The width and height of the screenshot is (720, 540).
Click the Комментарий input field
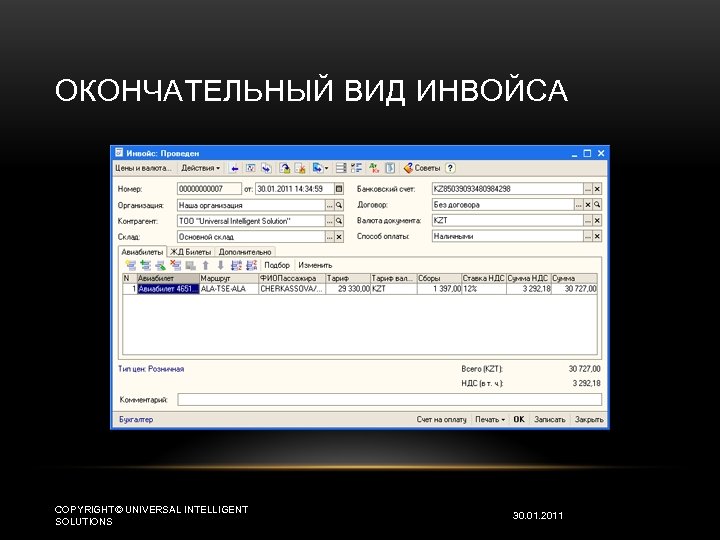click(x=389, y=400)
